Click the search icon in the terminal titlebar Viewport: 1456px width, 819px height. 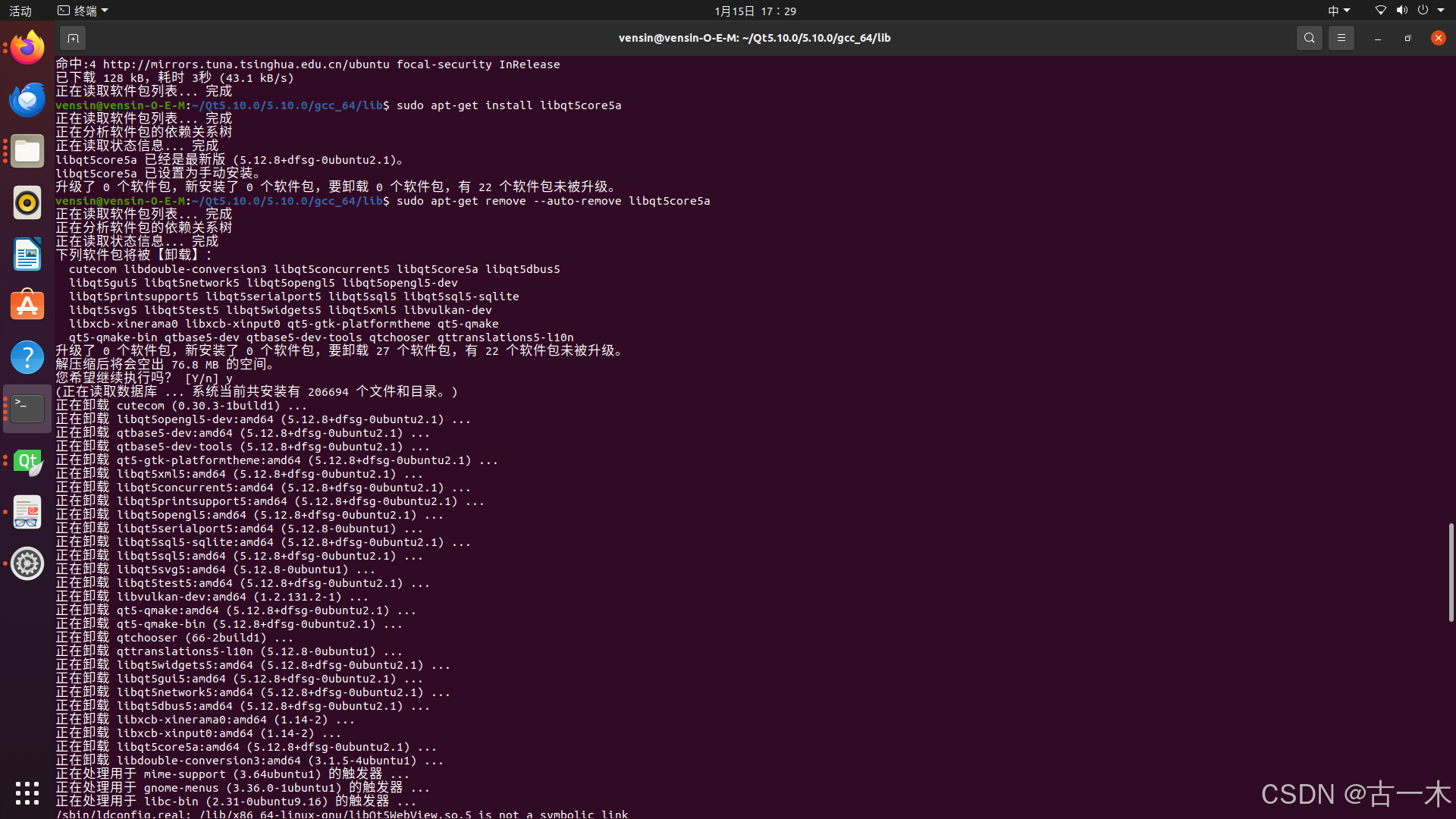[1309, 37]
